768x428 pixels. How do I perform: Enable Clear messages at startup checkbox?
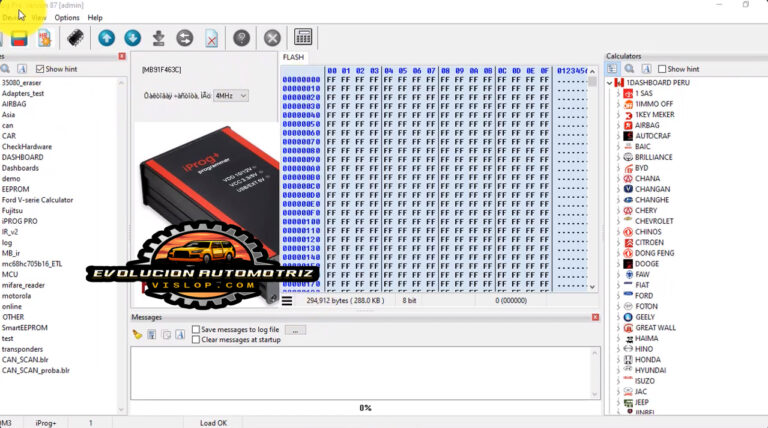[196, 340]
